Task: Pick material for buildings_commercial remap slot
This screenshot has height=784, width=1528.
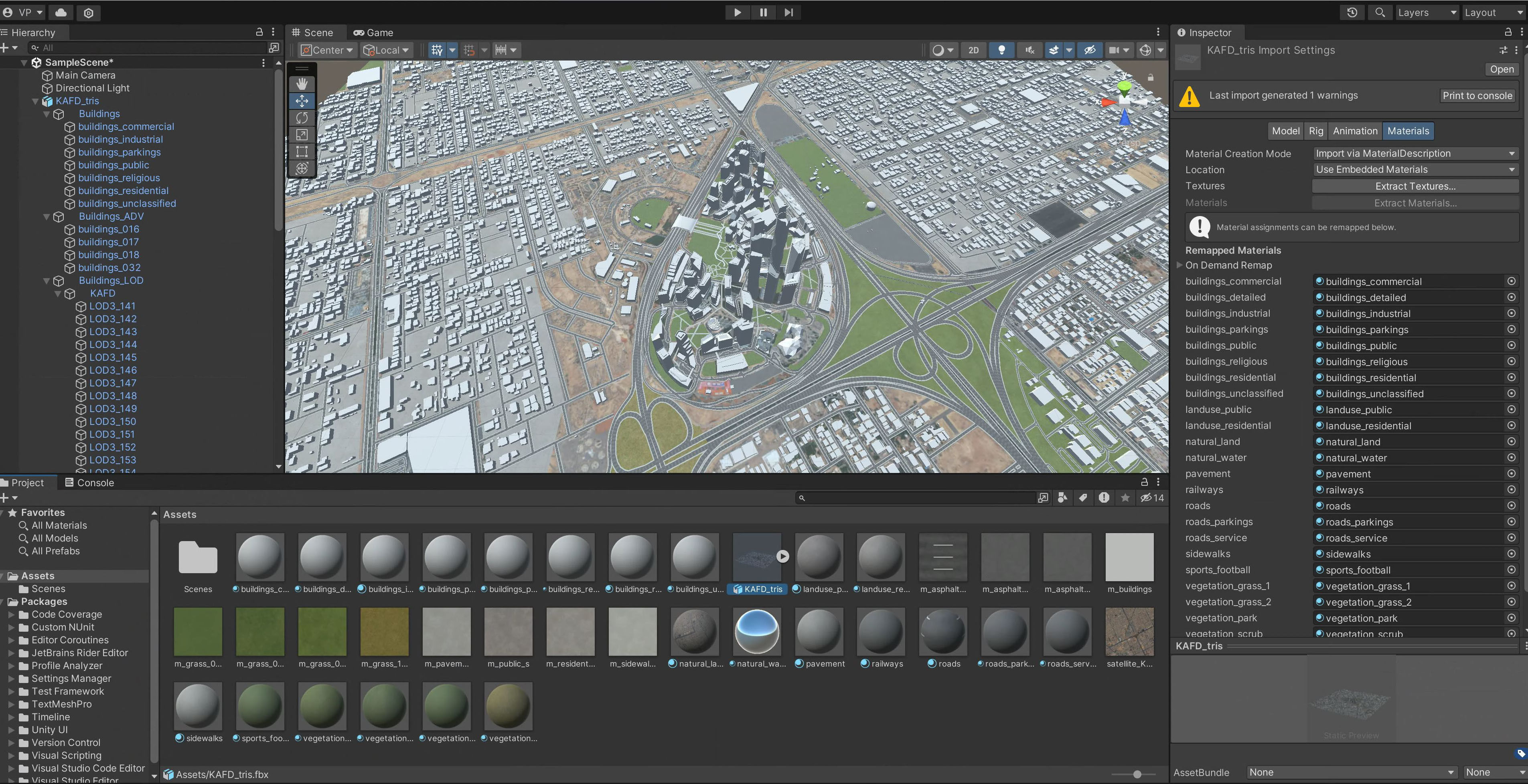Action: pos(1511,281)
